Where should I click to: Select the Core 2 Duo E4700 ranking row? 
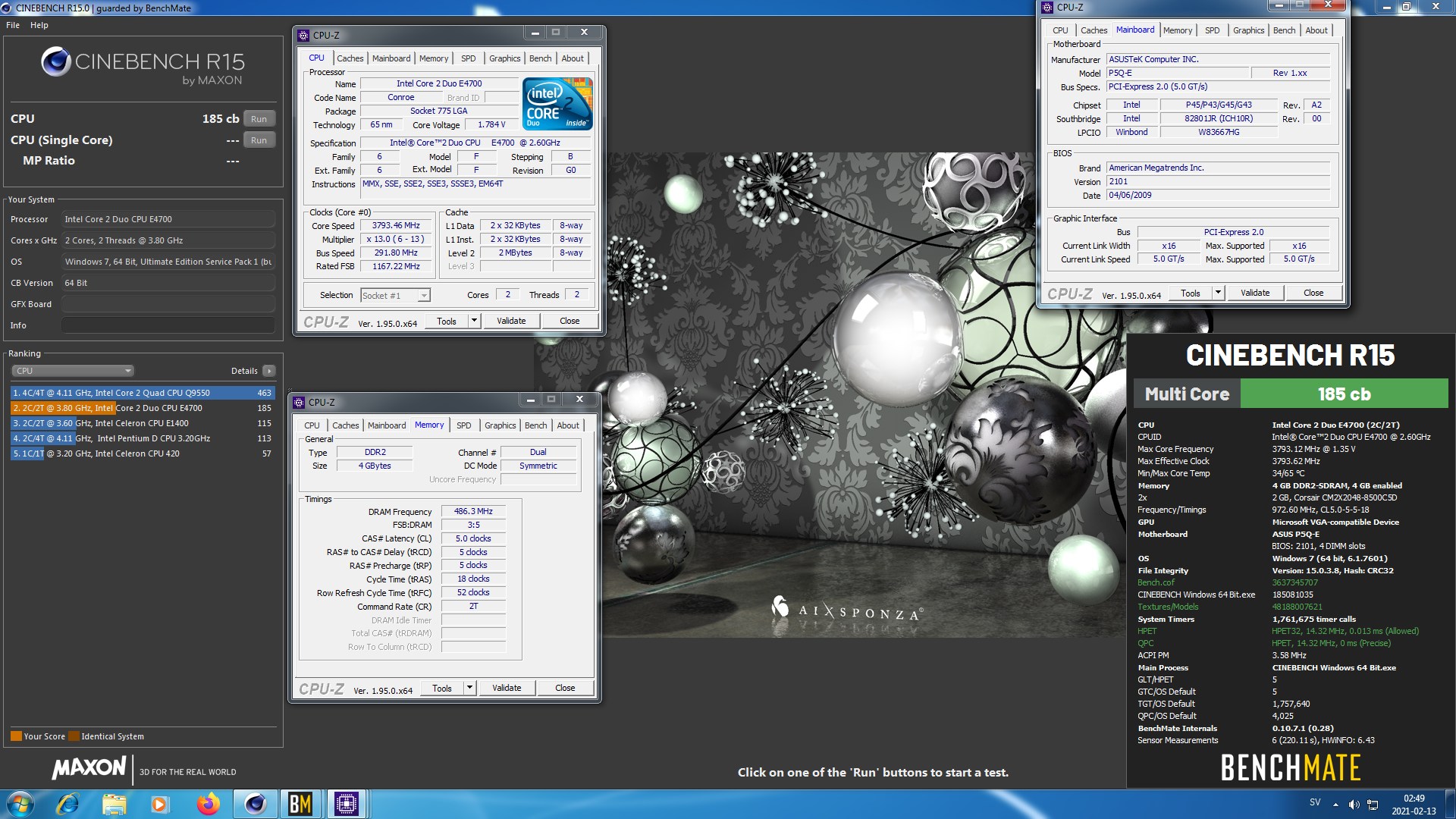[x=143, y=408]
